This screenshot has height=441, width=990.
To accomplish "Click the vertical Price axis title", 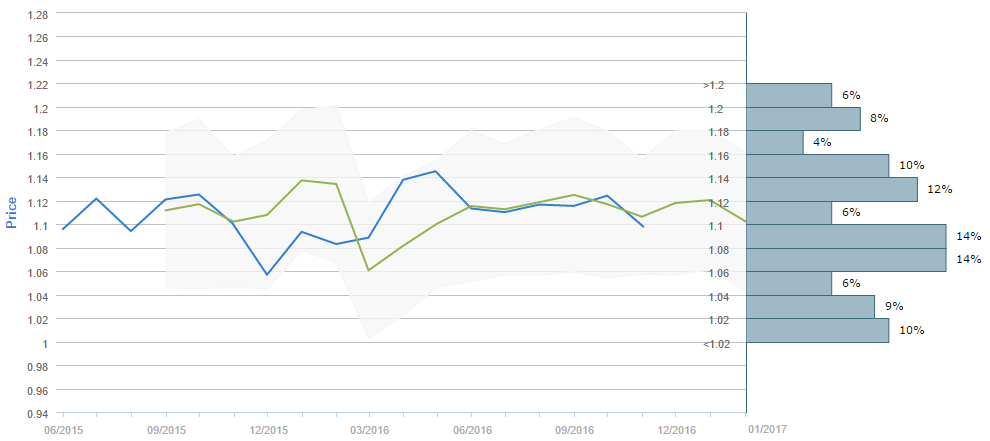I will click(12, 213).
